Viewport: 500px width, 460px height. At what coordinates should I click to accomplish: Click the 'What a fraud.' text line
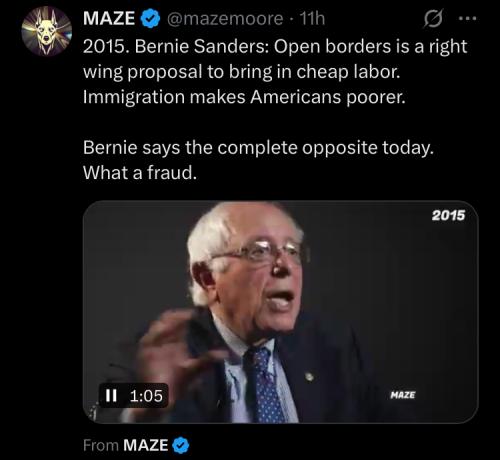[140, 173]
